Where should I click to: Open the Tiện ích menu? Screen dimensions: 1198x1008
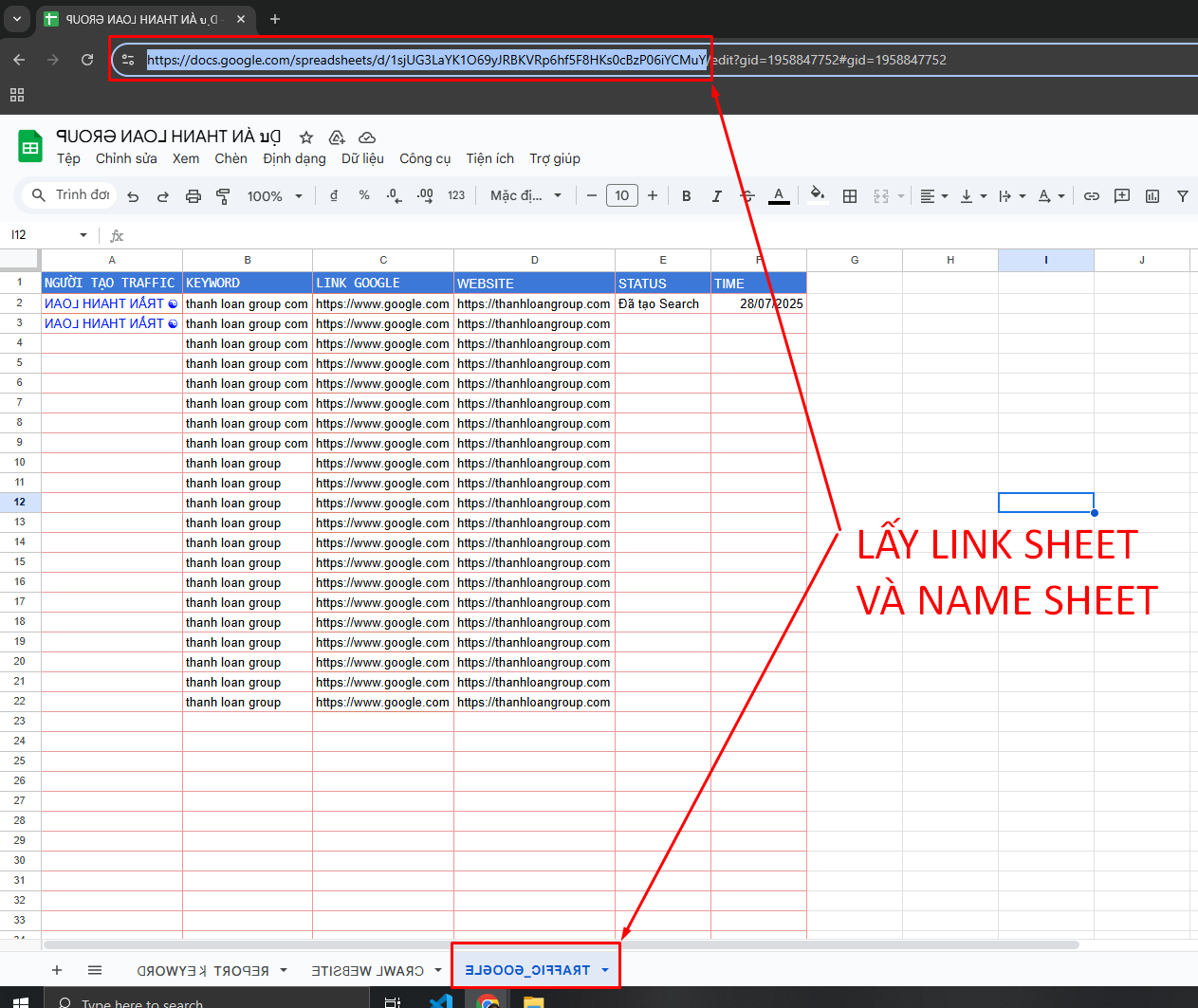tap(489, 158)
